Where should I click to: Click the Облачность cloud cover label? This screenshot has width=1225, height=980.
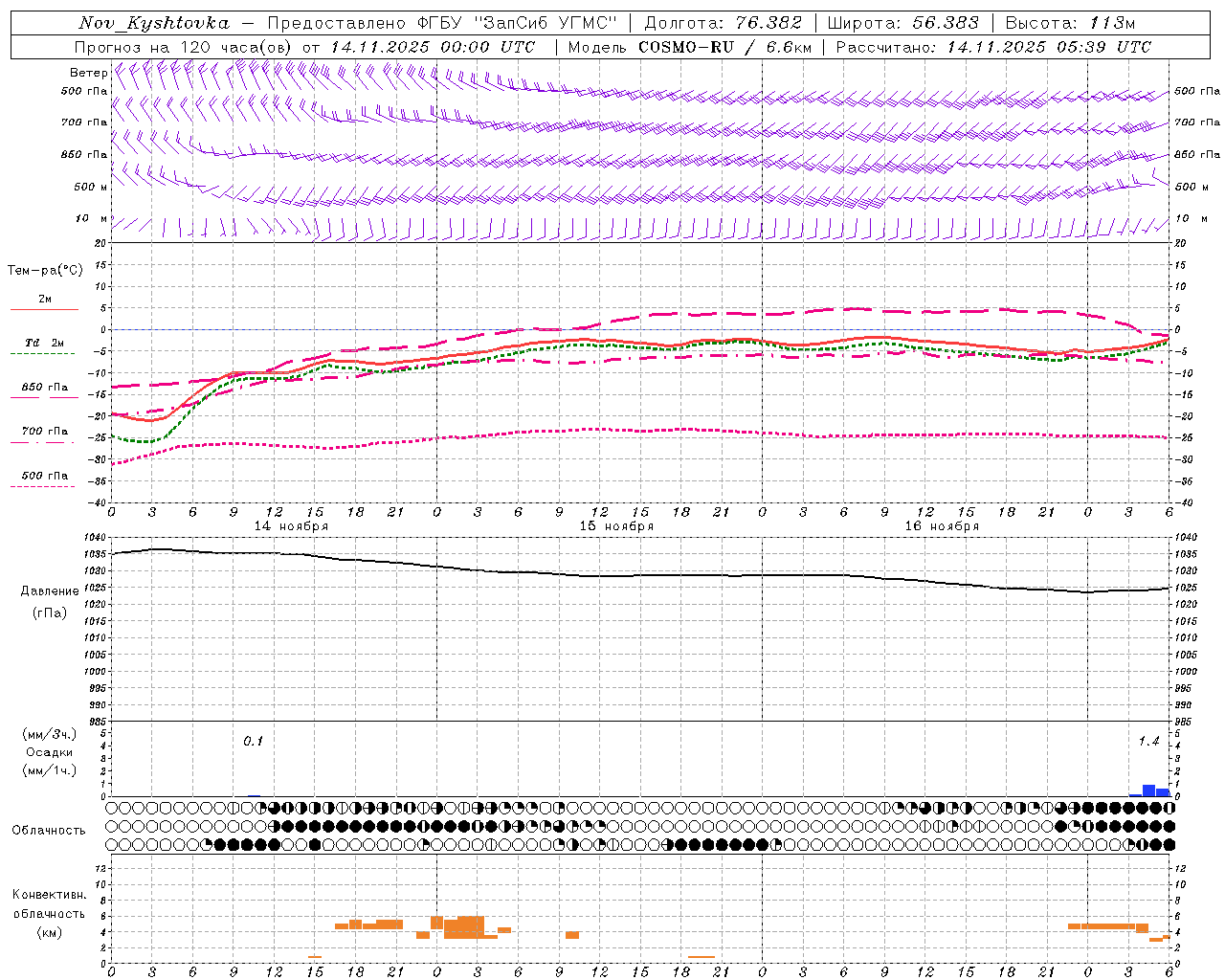49,831
